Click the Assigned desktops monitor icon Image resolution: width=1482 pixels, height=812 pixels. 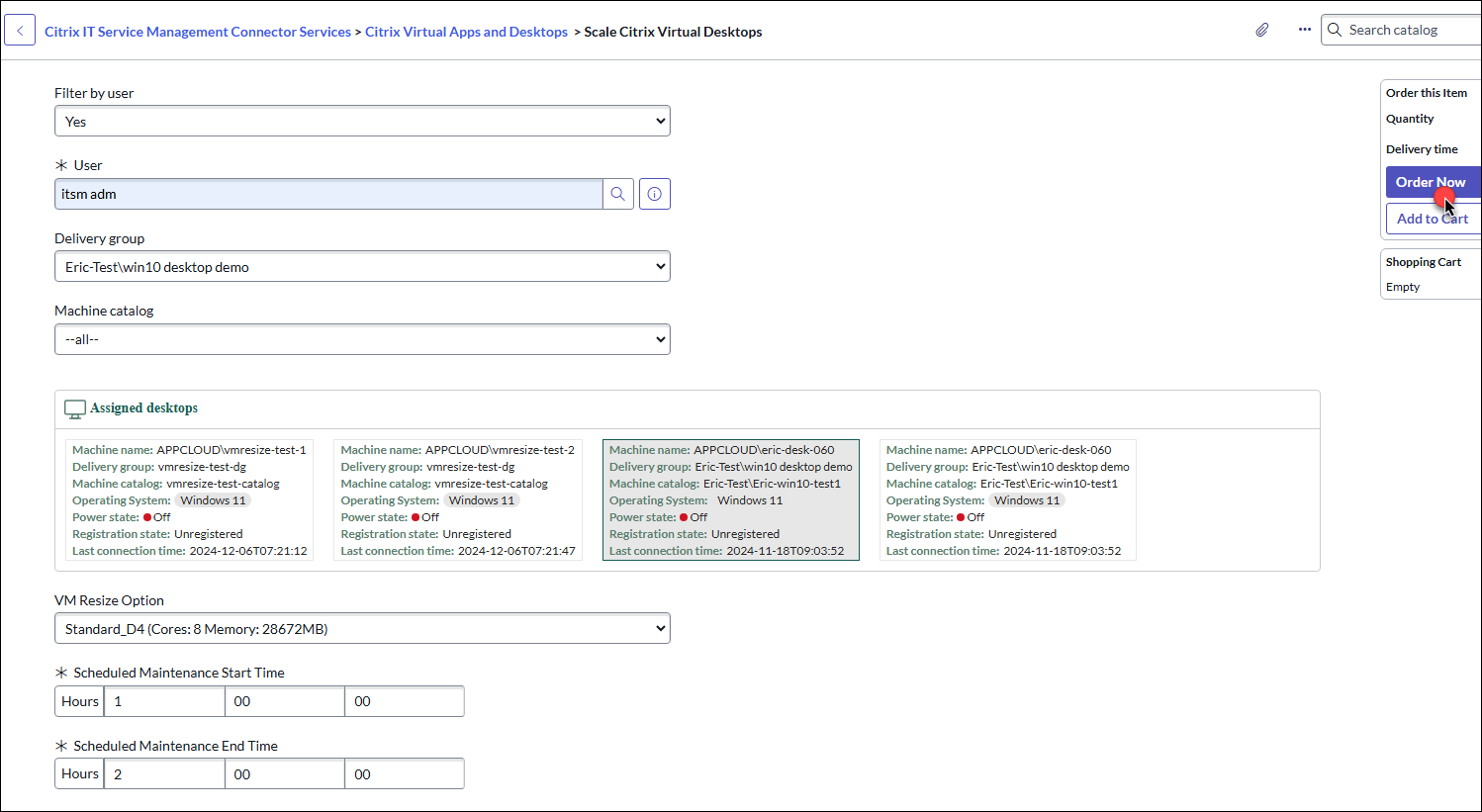coord(74,408)
